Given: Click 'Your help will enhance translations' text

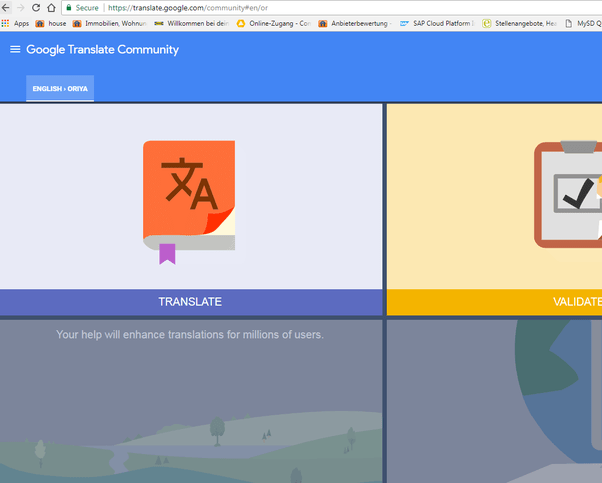Looking at the screenshot, I should click(190, 334).
